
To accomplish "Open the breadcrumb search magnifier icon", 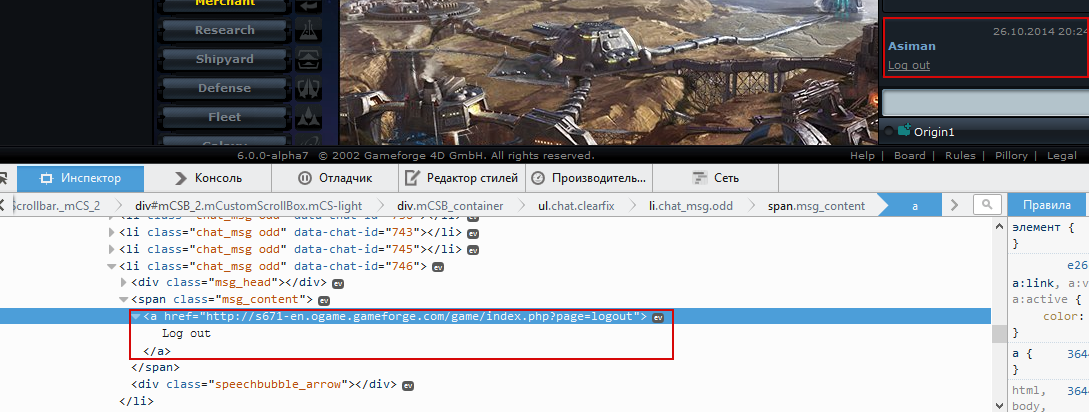I will (987, 205).
